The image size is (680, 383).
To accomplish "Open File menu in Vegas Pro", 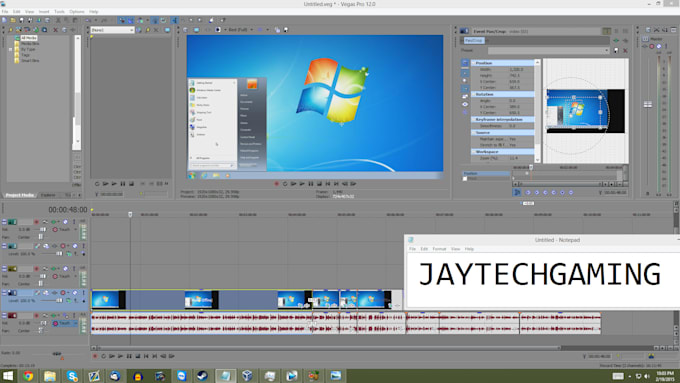I will pos(5,12).
